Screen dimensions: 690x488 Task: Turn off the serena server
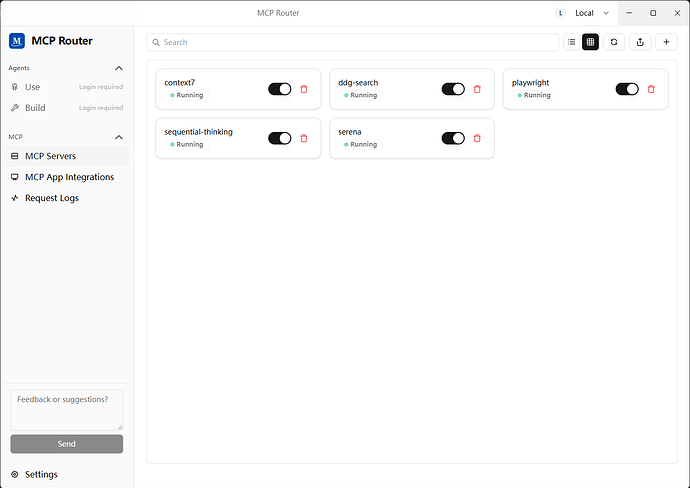coord(453,139)
